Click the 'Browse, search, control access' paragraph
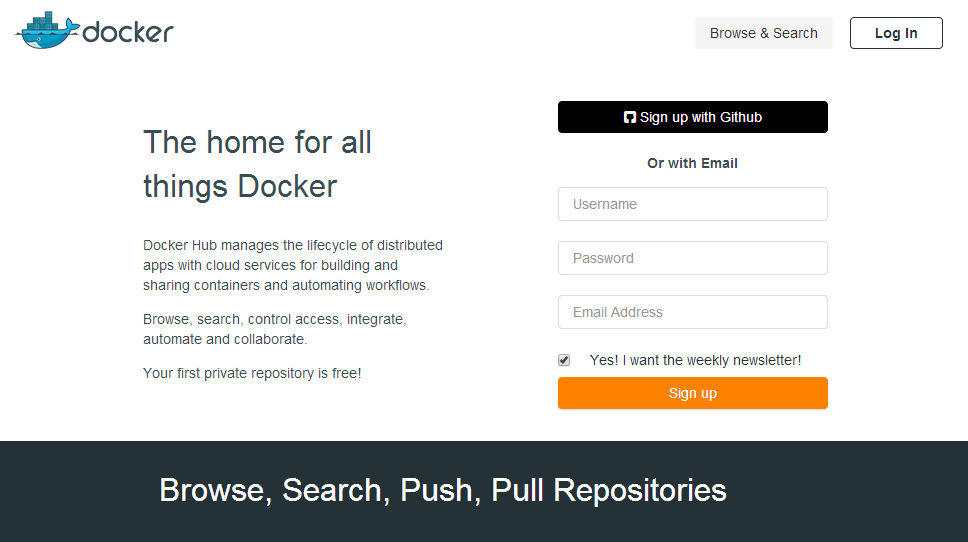Screen dimensions: 968x542 275,329
